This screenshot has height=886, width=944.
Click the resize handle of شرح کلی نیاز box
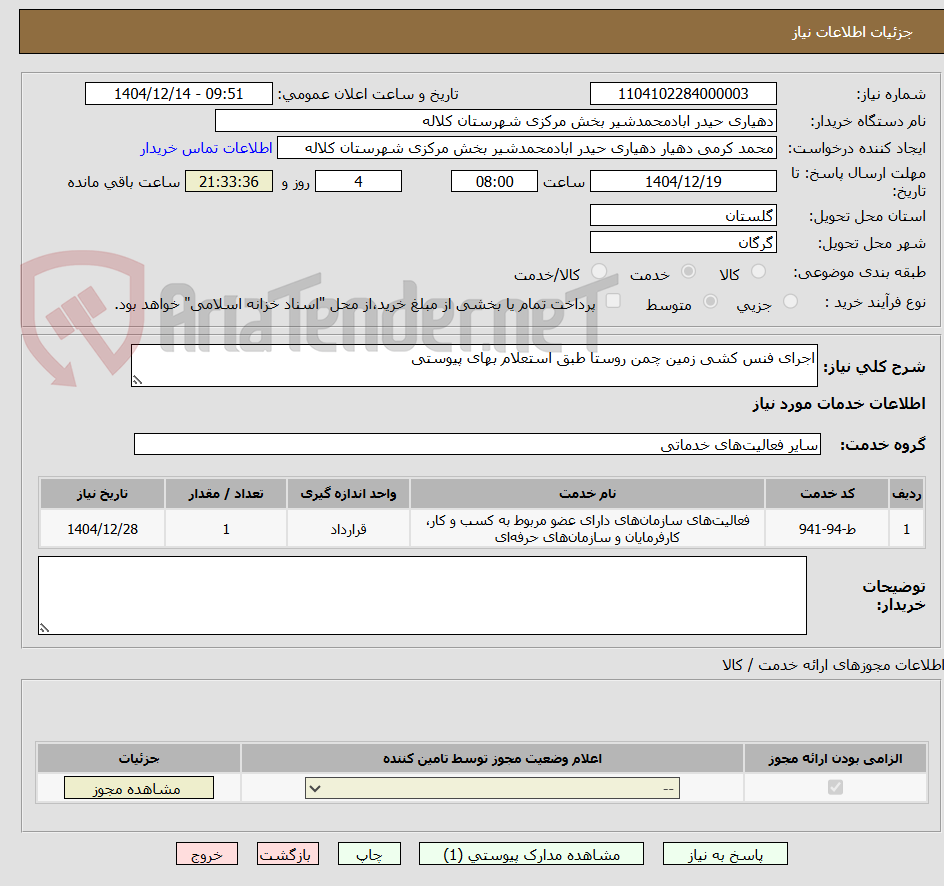(x=137, y=380)
